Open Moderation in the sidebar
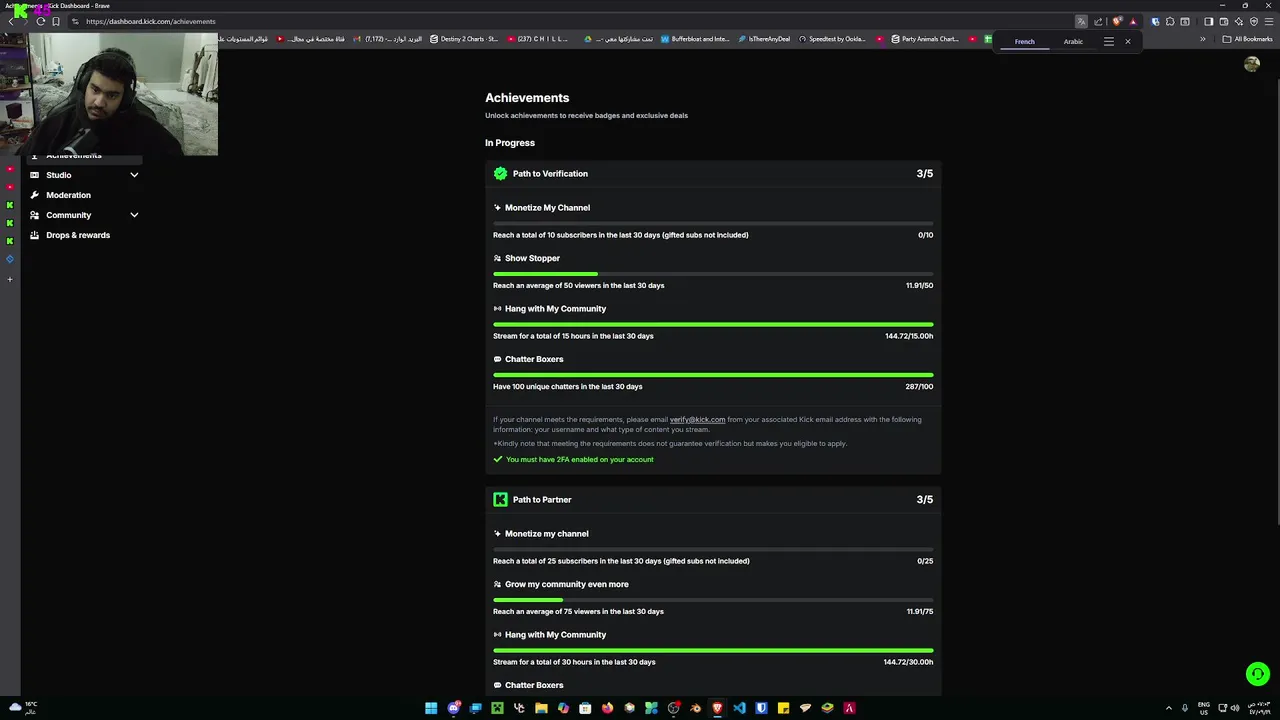This screenshot has height=720, width=1280. [68, 195]
